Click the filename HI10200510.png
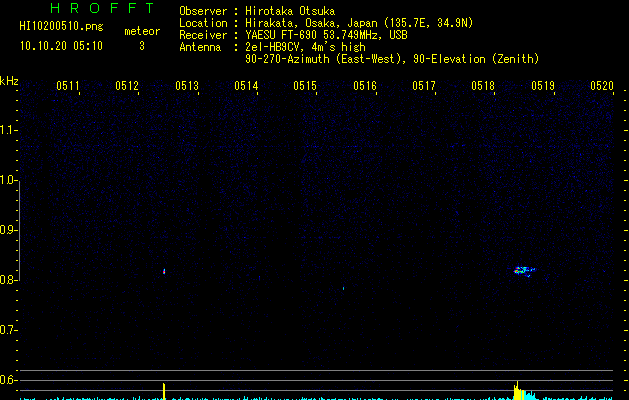The image size is (629, 400). [61, 27]
